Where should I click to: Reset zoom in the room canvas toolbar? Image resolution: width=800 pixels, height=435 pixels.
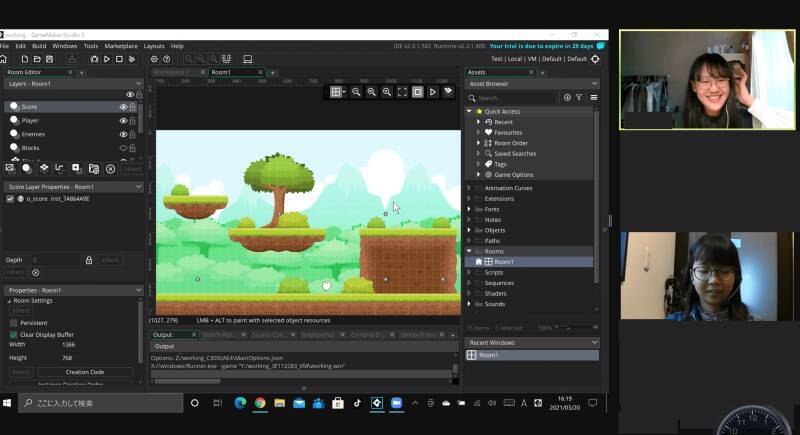coord(371,92)
